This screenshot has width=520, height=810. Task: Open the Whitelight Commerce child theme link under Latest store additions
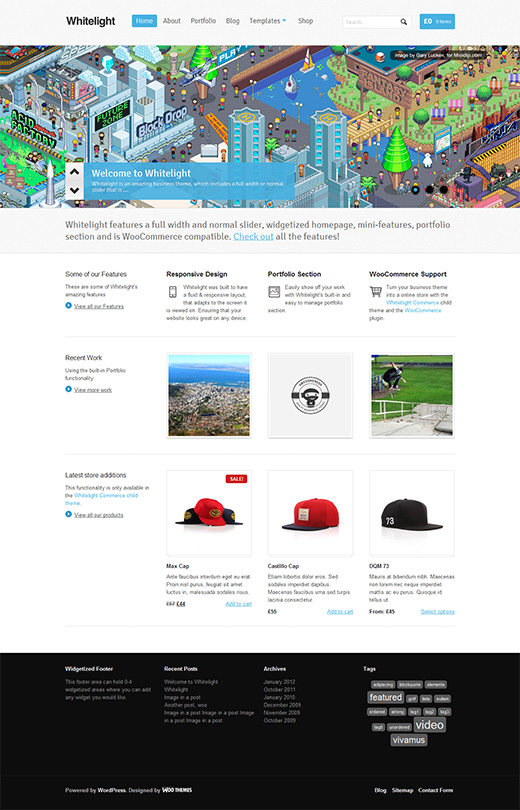point(103,499)
